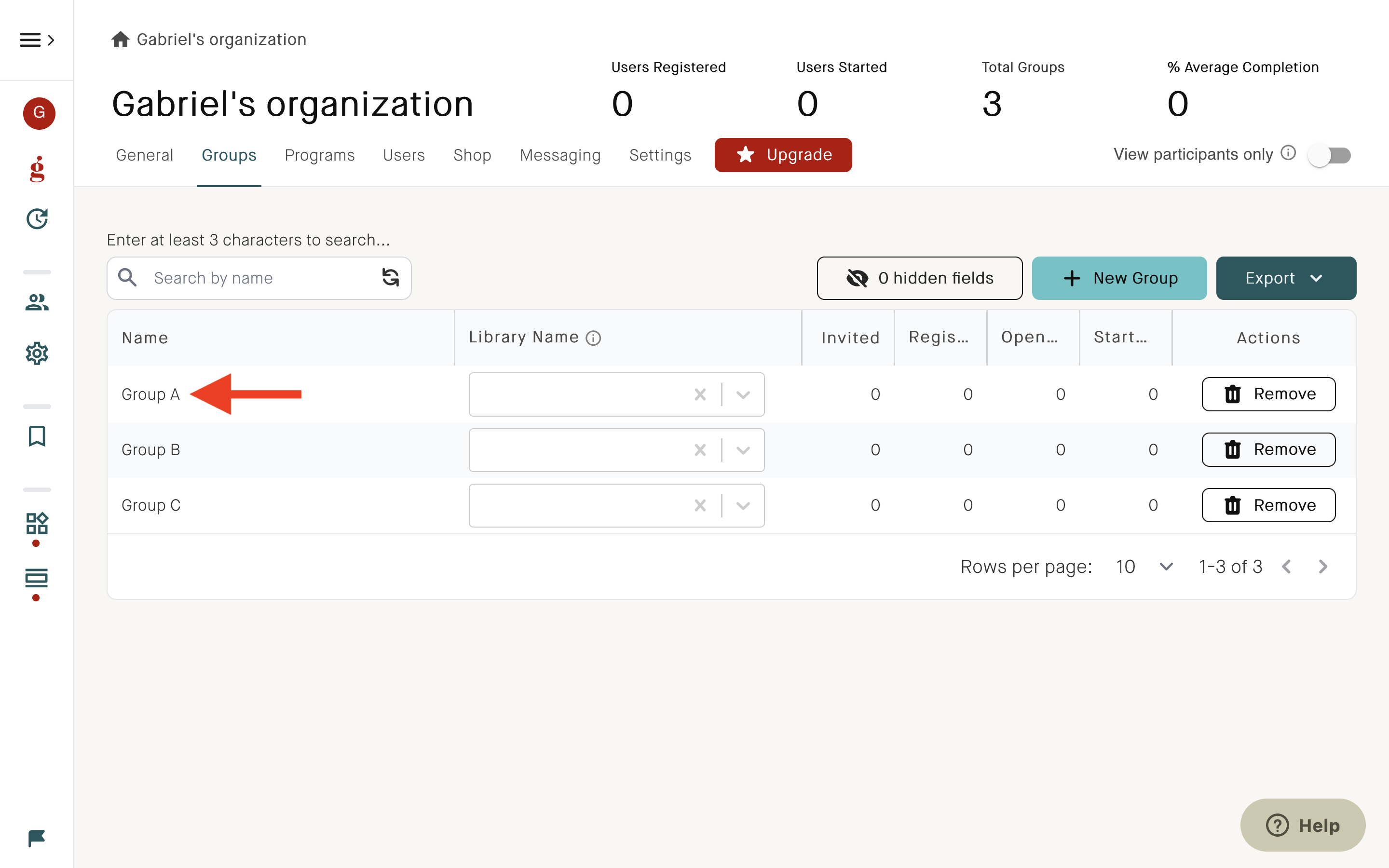This screenshot has width=1389, height=868.
Task: Open the Messaging tab
Action: pos(560,155)
